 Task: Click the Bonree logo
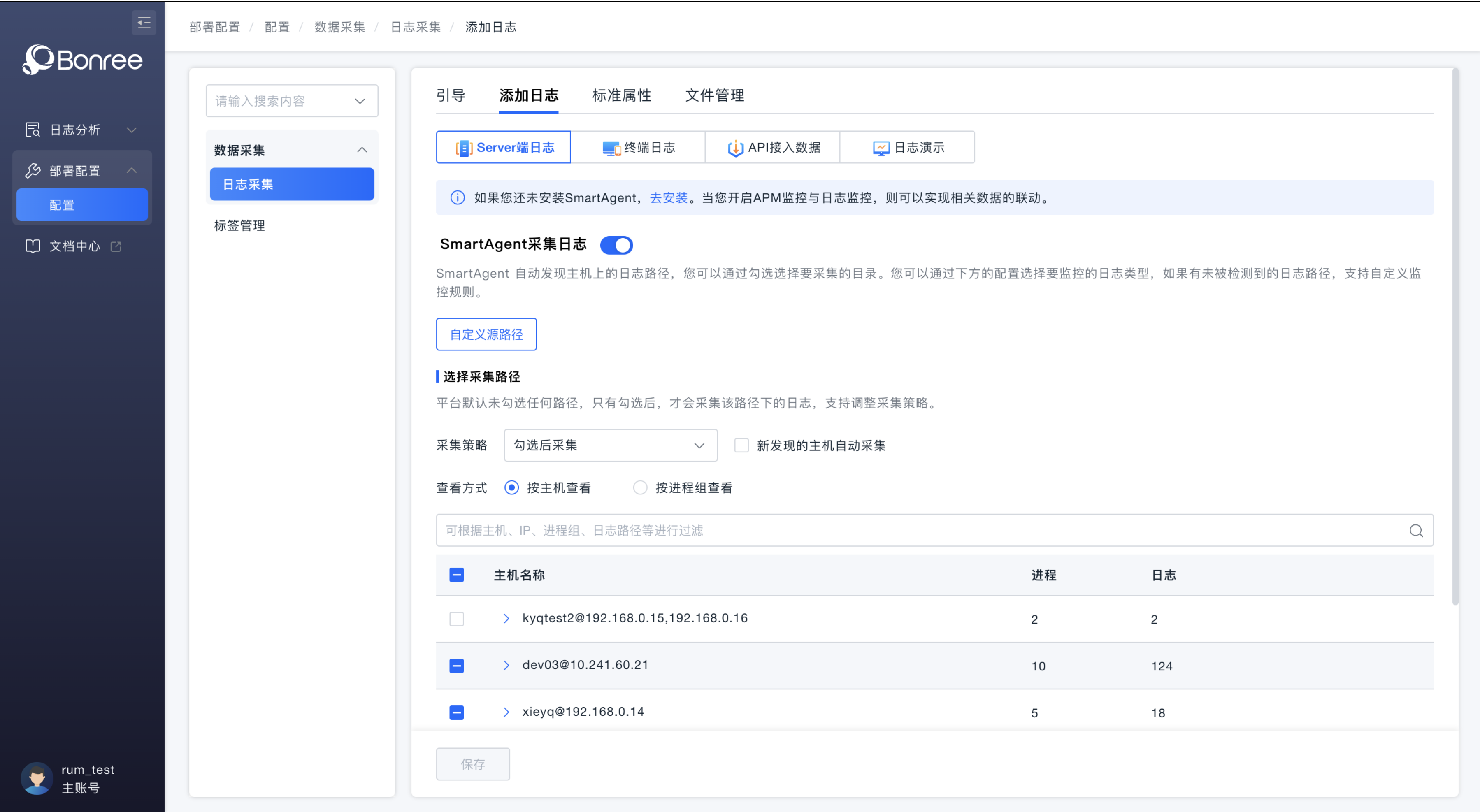82,60
